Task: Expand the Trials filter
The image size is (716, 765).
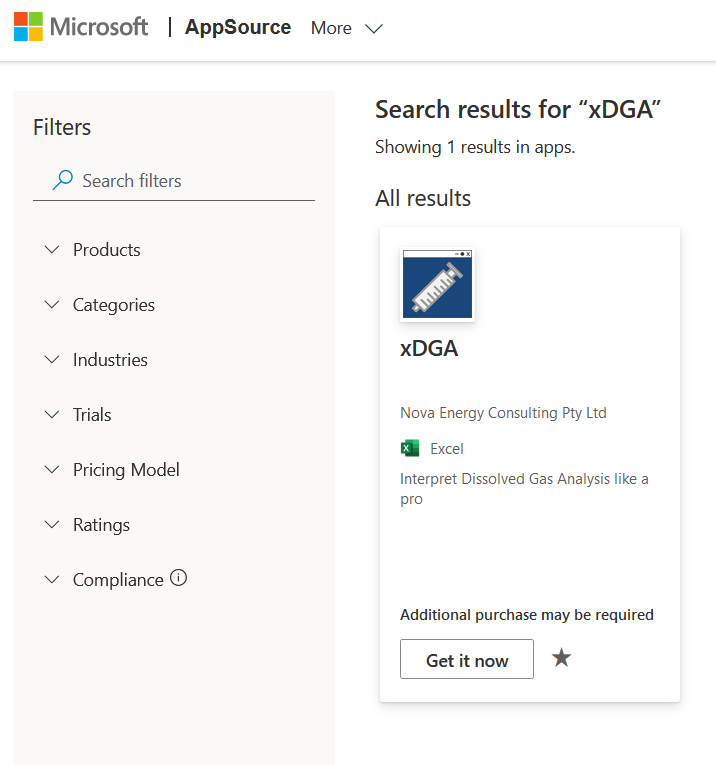Action: click(x=92, y=415)
